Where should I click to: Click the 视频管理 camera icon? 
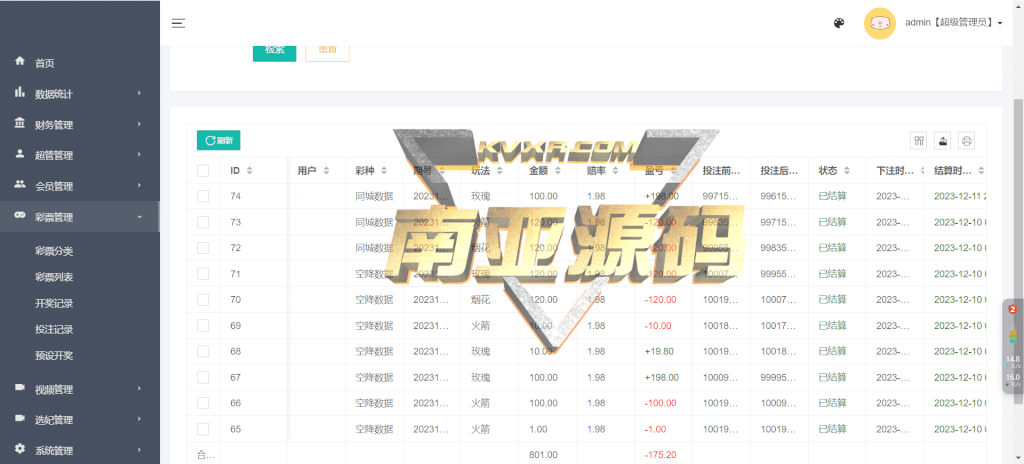tap(20, 387)
